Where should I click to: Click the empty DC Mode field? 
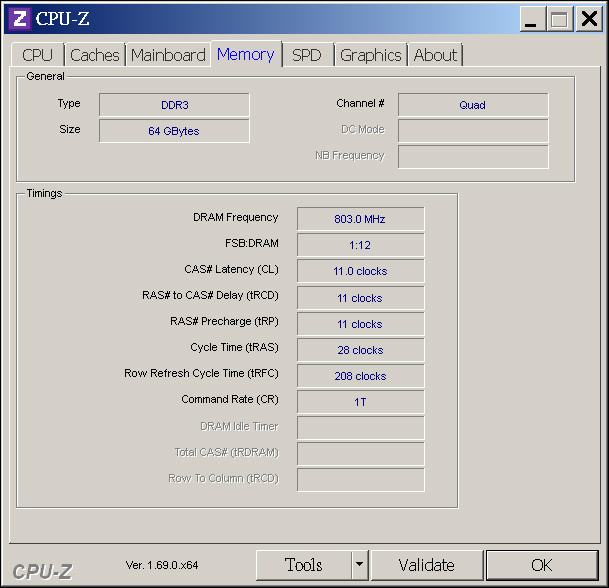coord(473,131)
